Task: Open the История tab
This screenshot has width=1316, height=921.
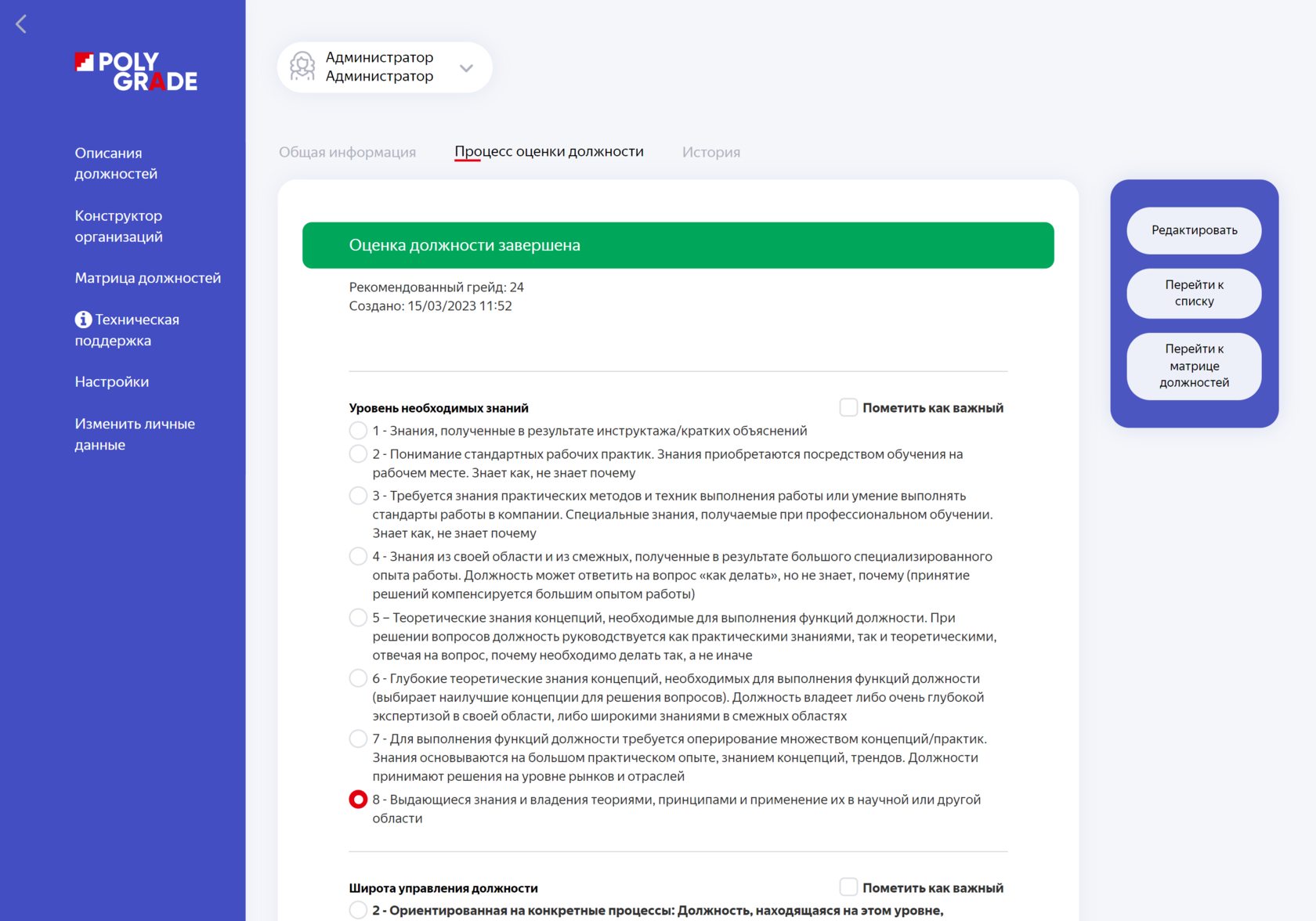Action: [710, 152]
